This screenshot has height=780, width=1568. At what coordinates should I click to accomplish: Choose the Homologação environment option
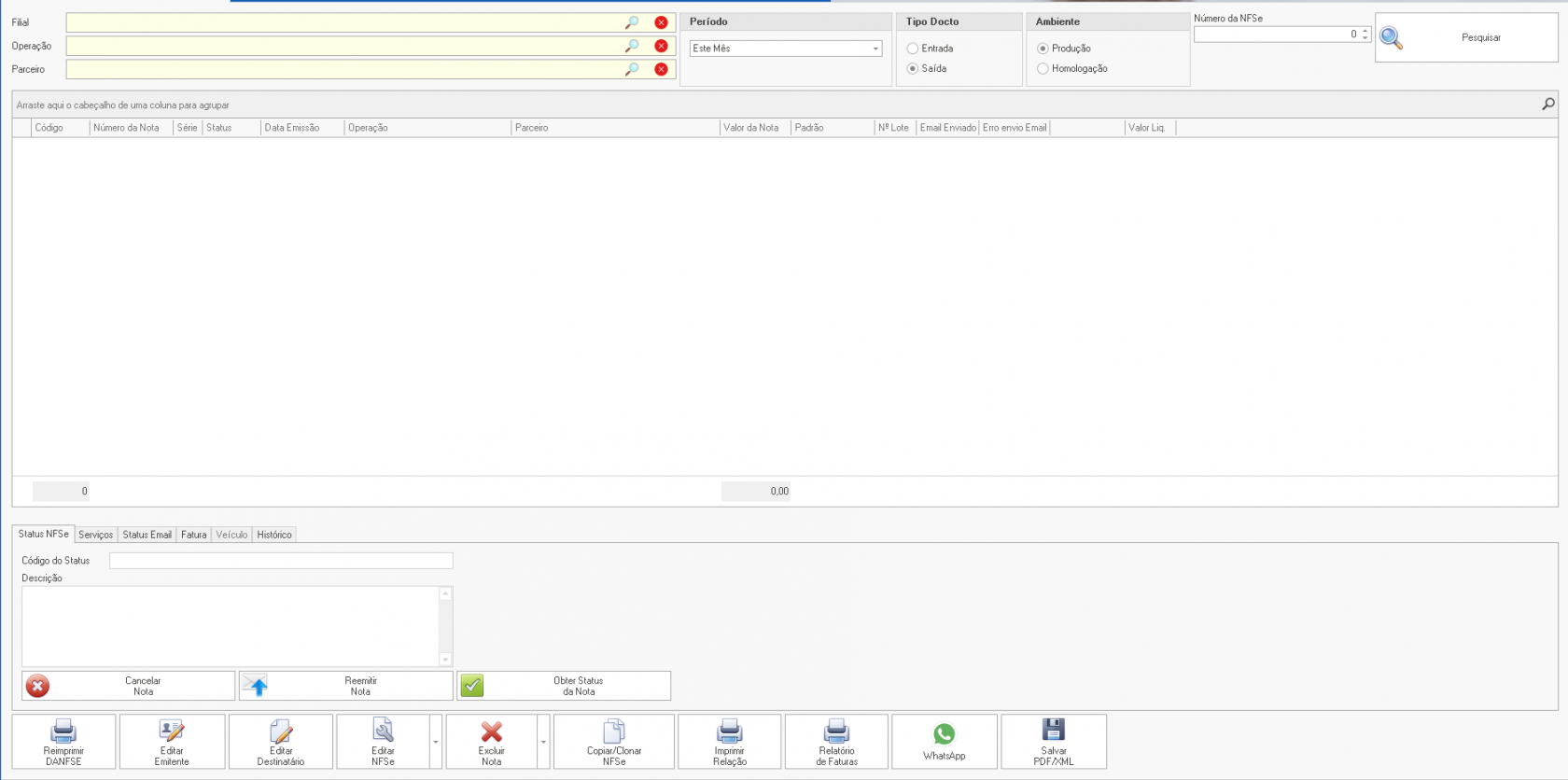(1043, 69)
